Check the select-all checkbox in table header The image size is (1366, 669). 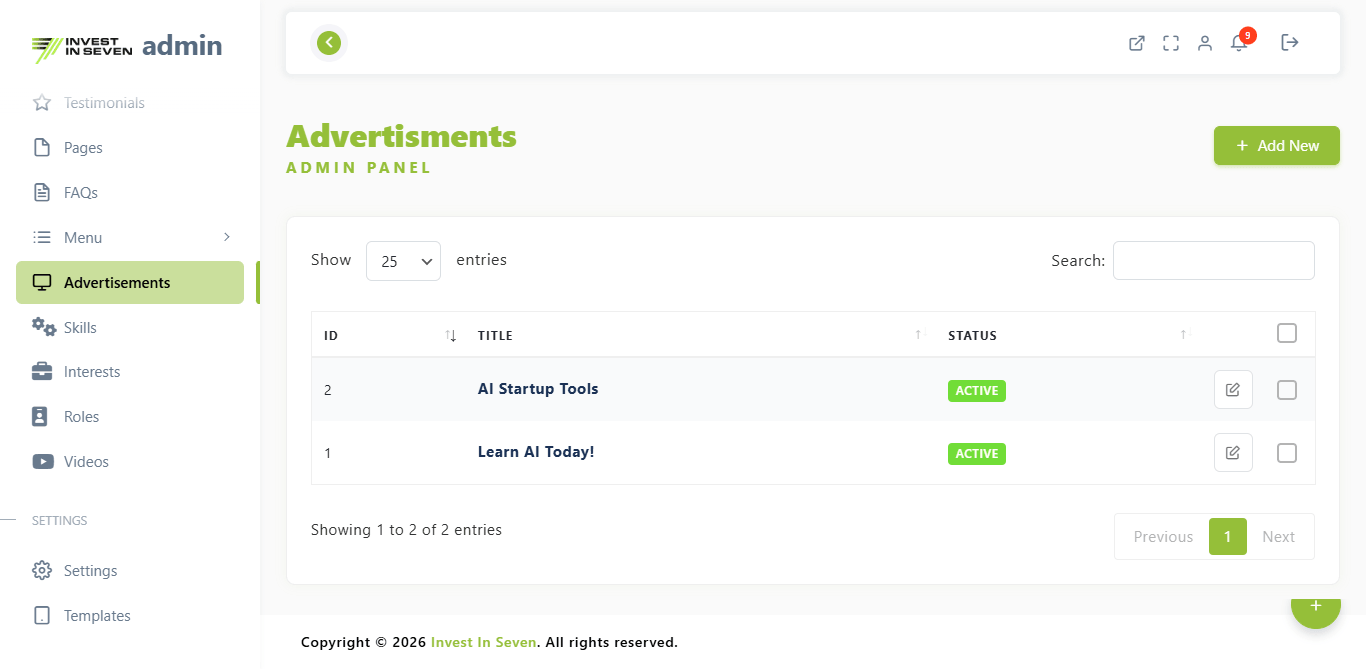[x=1286, y=334]
